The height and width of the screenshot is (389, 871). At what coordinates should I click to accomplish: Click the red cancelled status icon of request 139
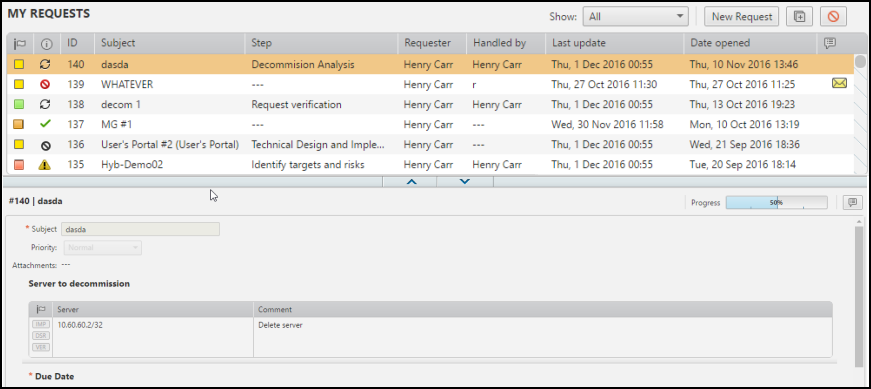pos(45,84)
